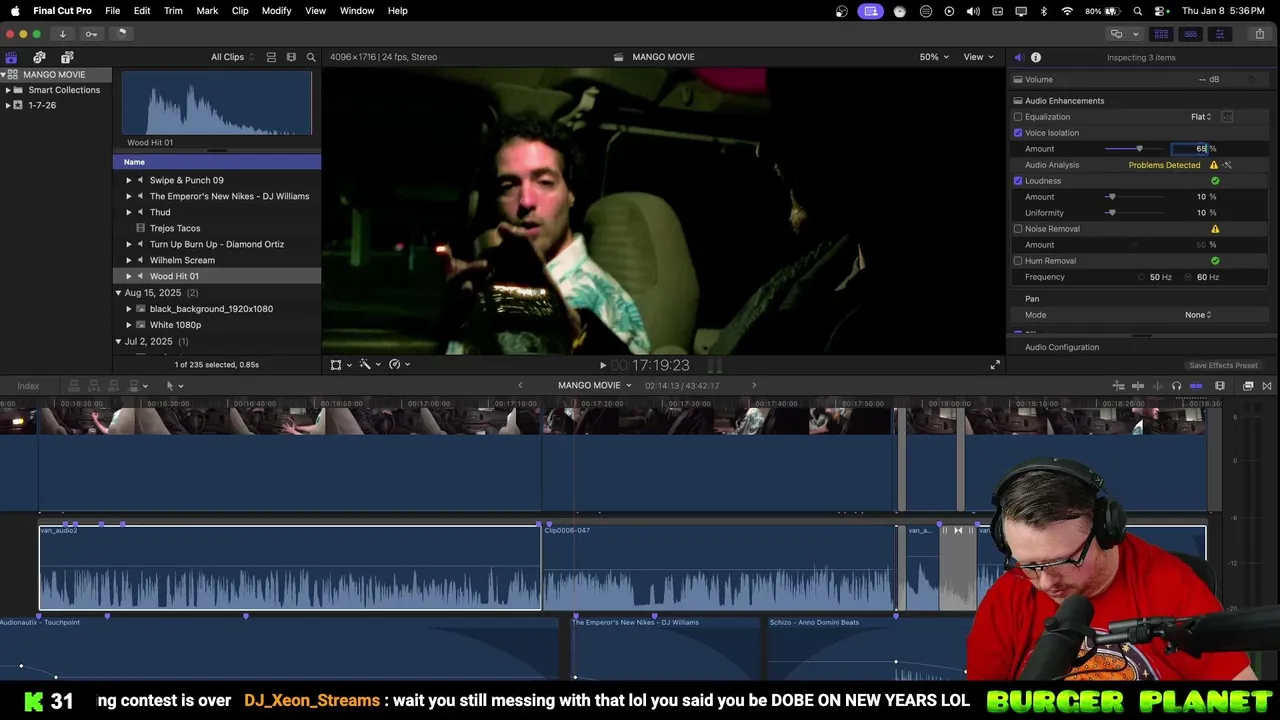The image size is (1280, 720).
Task: Open the Photos and Audio sidebar
Action: (39, 57)
